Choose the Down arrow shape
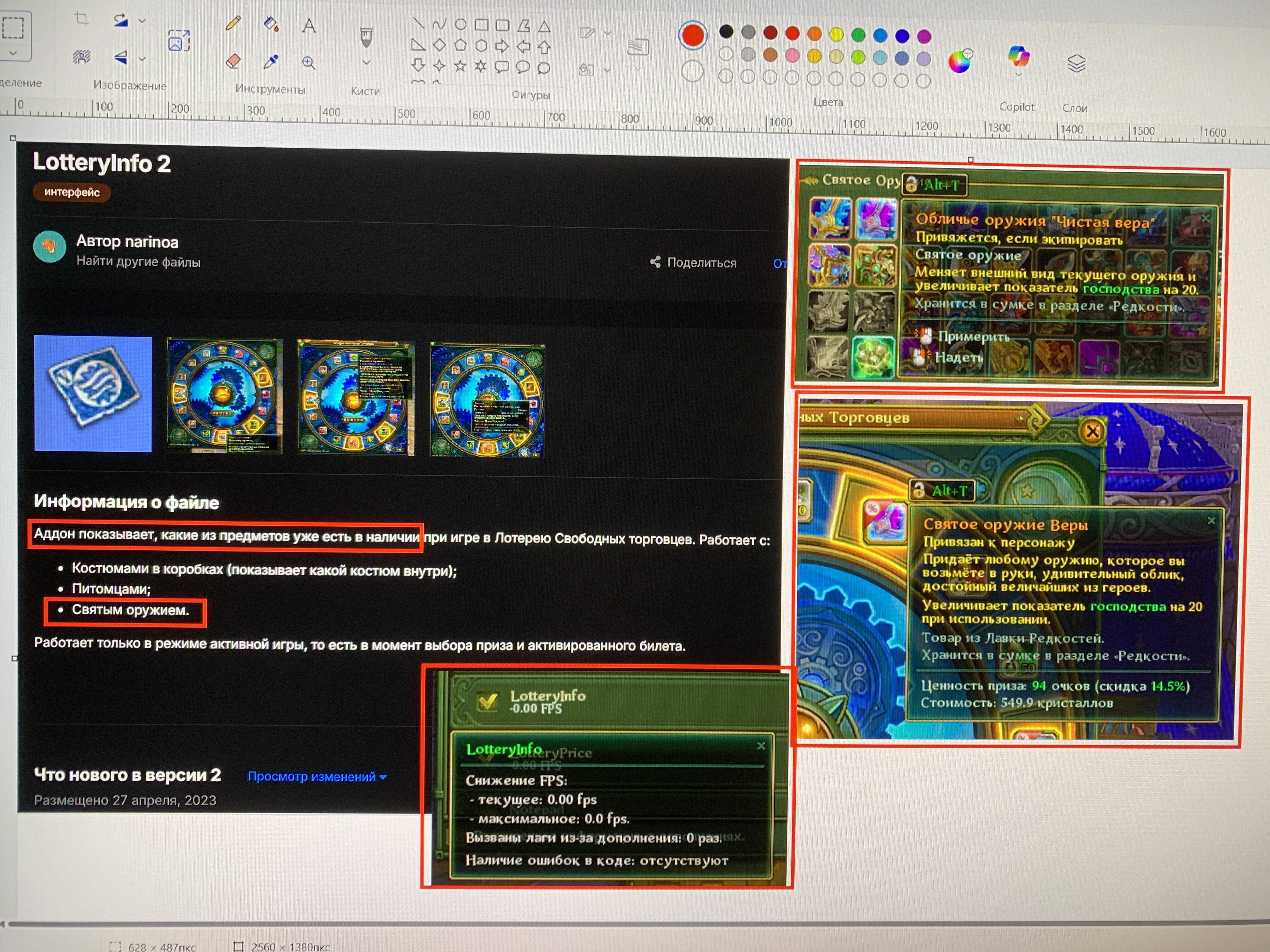This screenshot has height=952, width=1270. 419,65
